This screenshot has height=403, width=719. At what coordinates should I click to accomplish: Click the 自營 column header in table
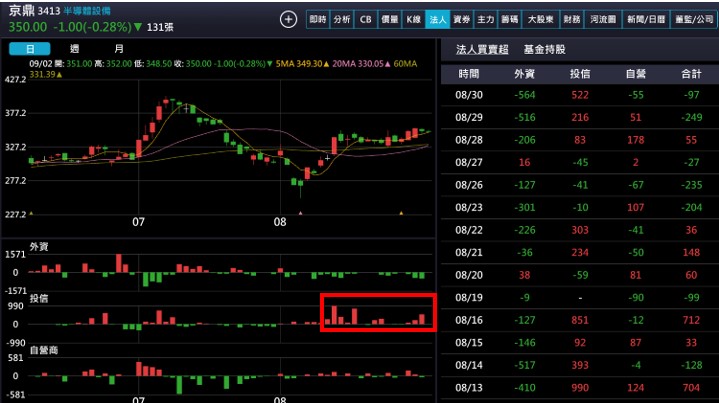(636, 74)
